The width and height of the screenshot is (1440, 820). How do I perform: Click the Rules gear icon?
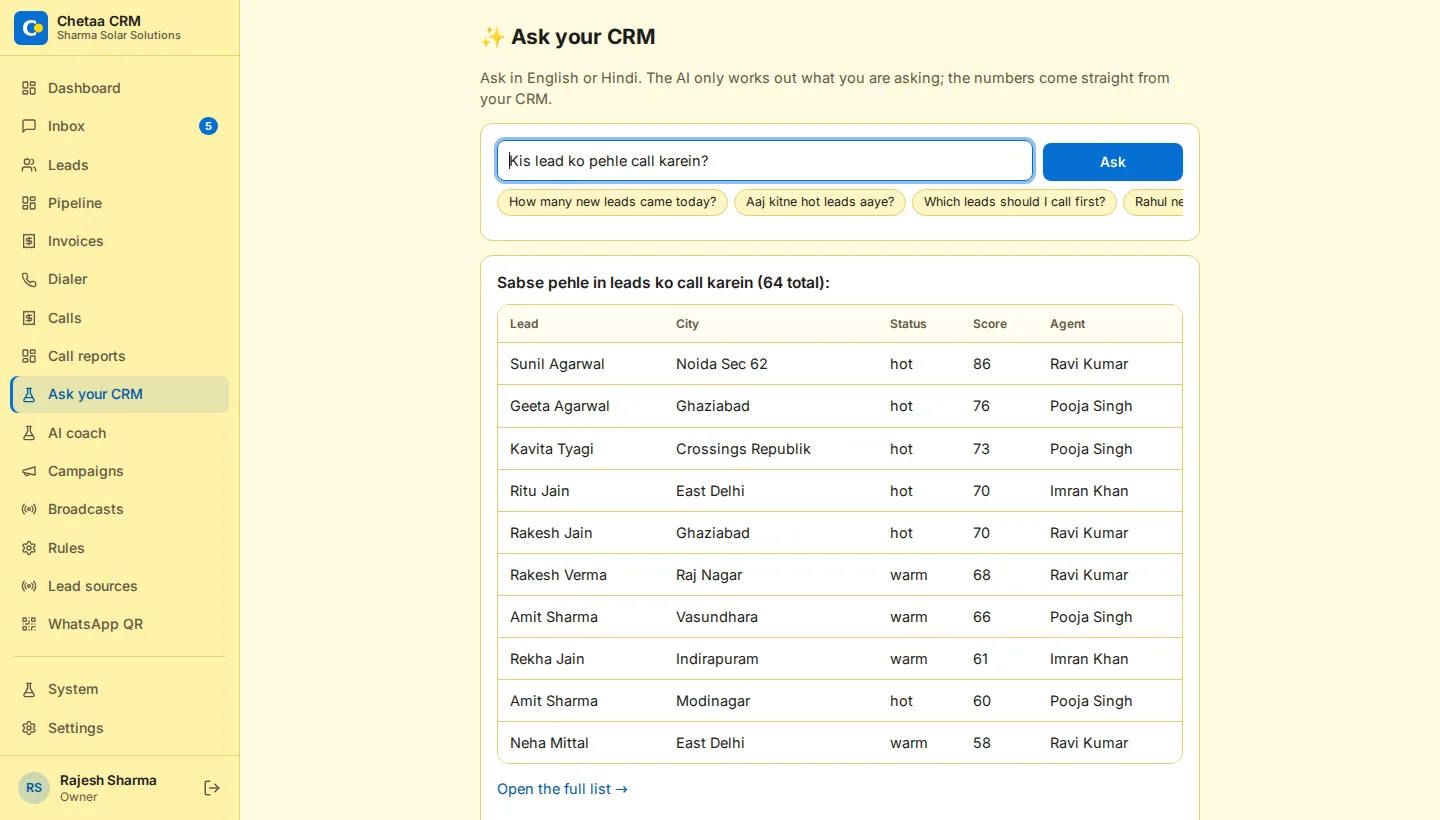coord(29,548)
